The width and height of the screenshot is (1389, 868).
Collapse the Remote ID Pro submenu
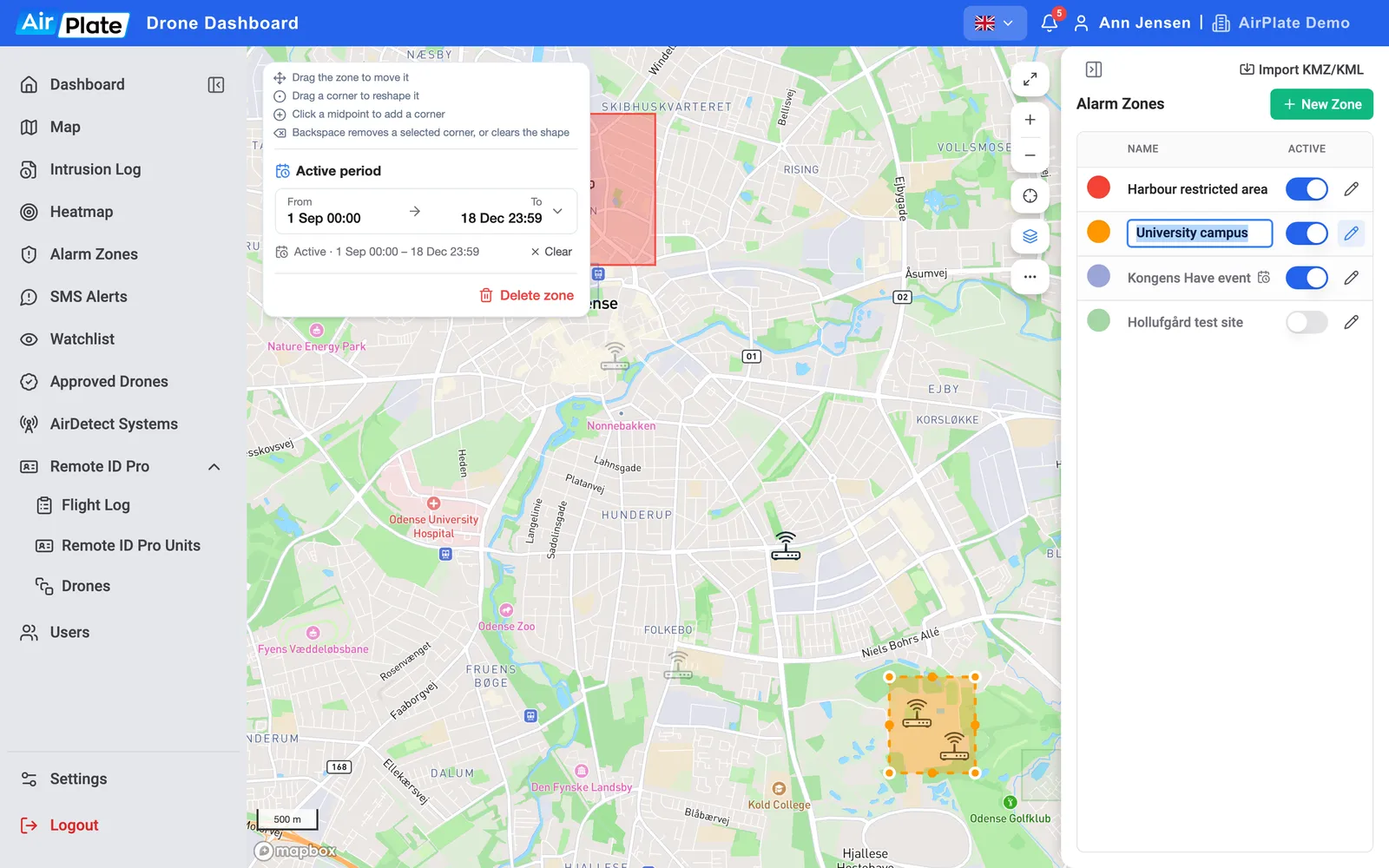(x=214, y=467)
